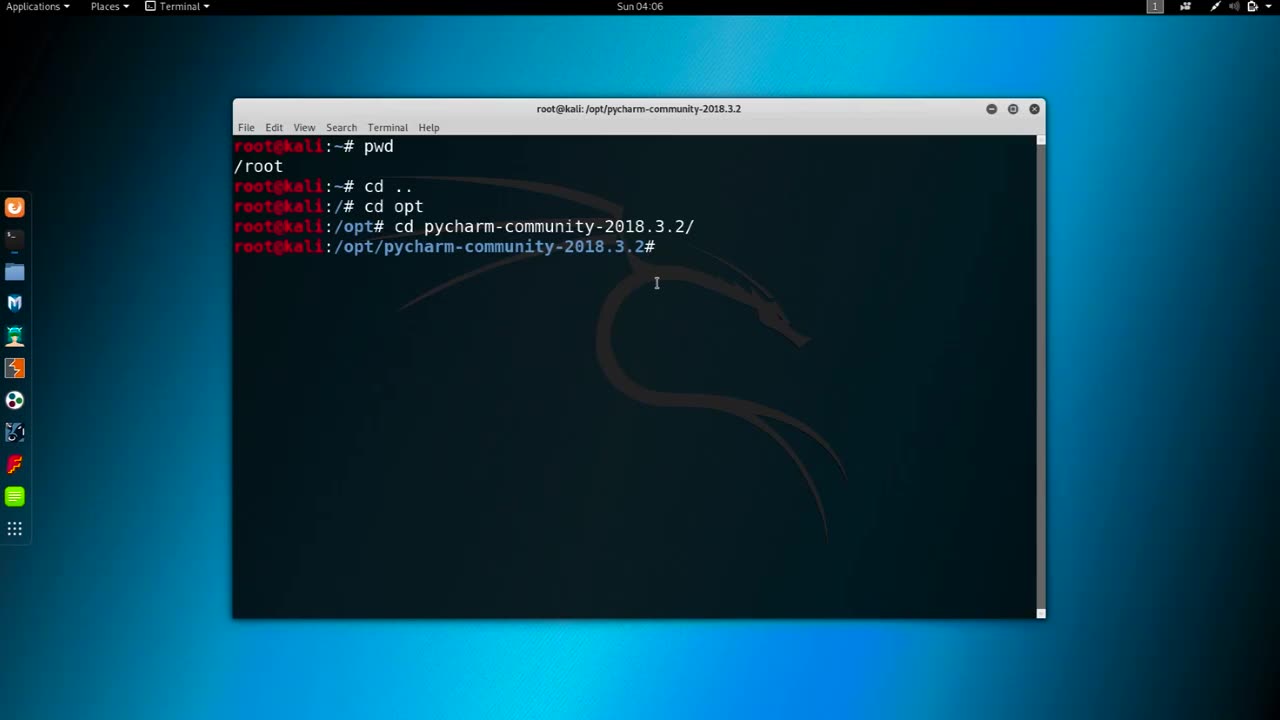Launch Maltego from the dock
Screen dimensions: 1280x720
click(x=15, y=432)
